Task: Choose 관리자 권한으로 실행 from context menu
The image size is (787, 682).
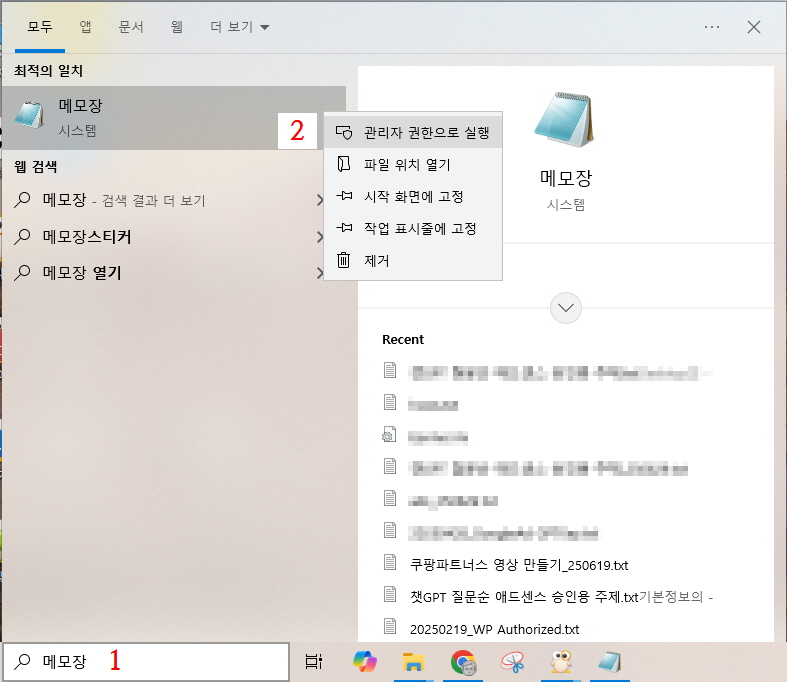Action: point(413,132)
